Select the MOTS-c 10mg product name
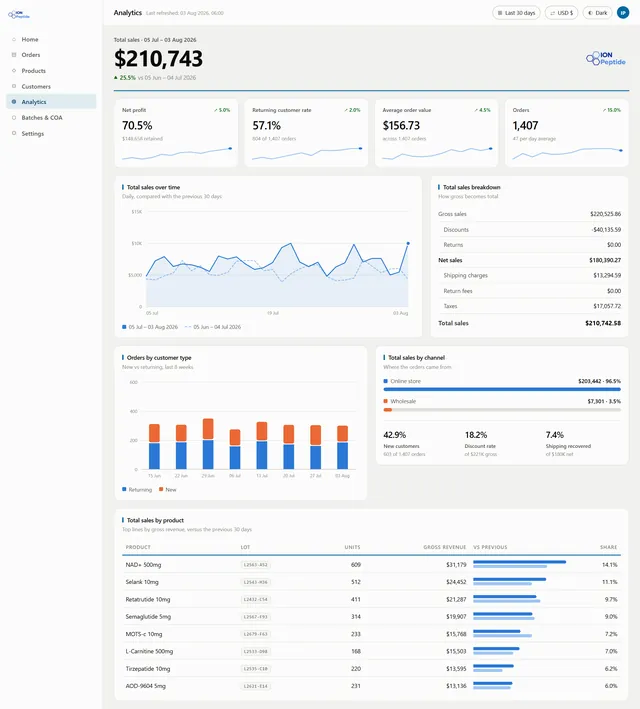Screen dimensions: 640x709 [144, 634]
